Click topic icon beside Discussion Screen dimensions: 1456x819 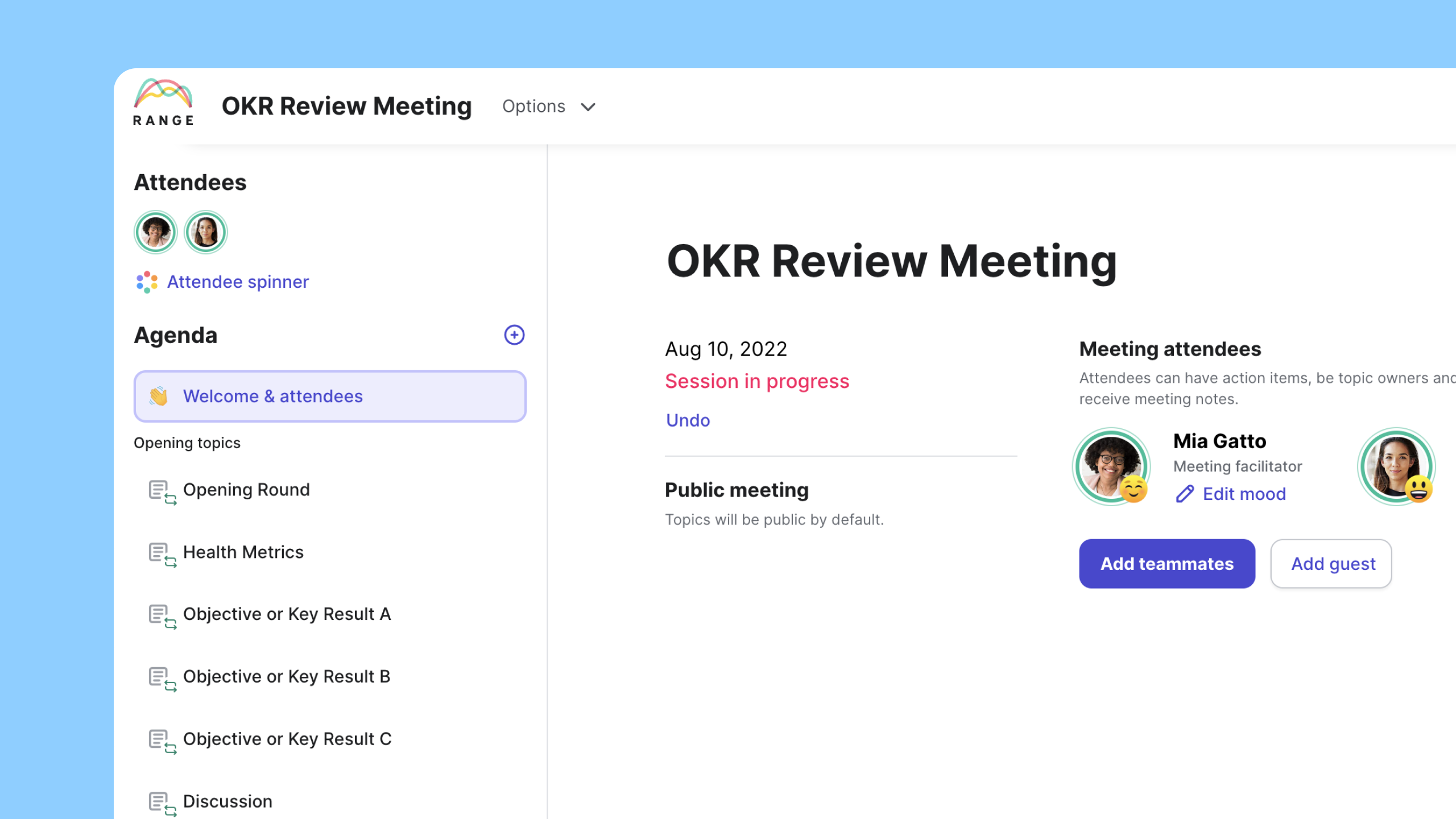click(163, 804)
